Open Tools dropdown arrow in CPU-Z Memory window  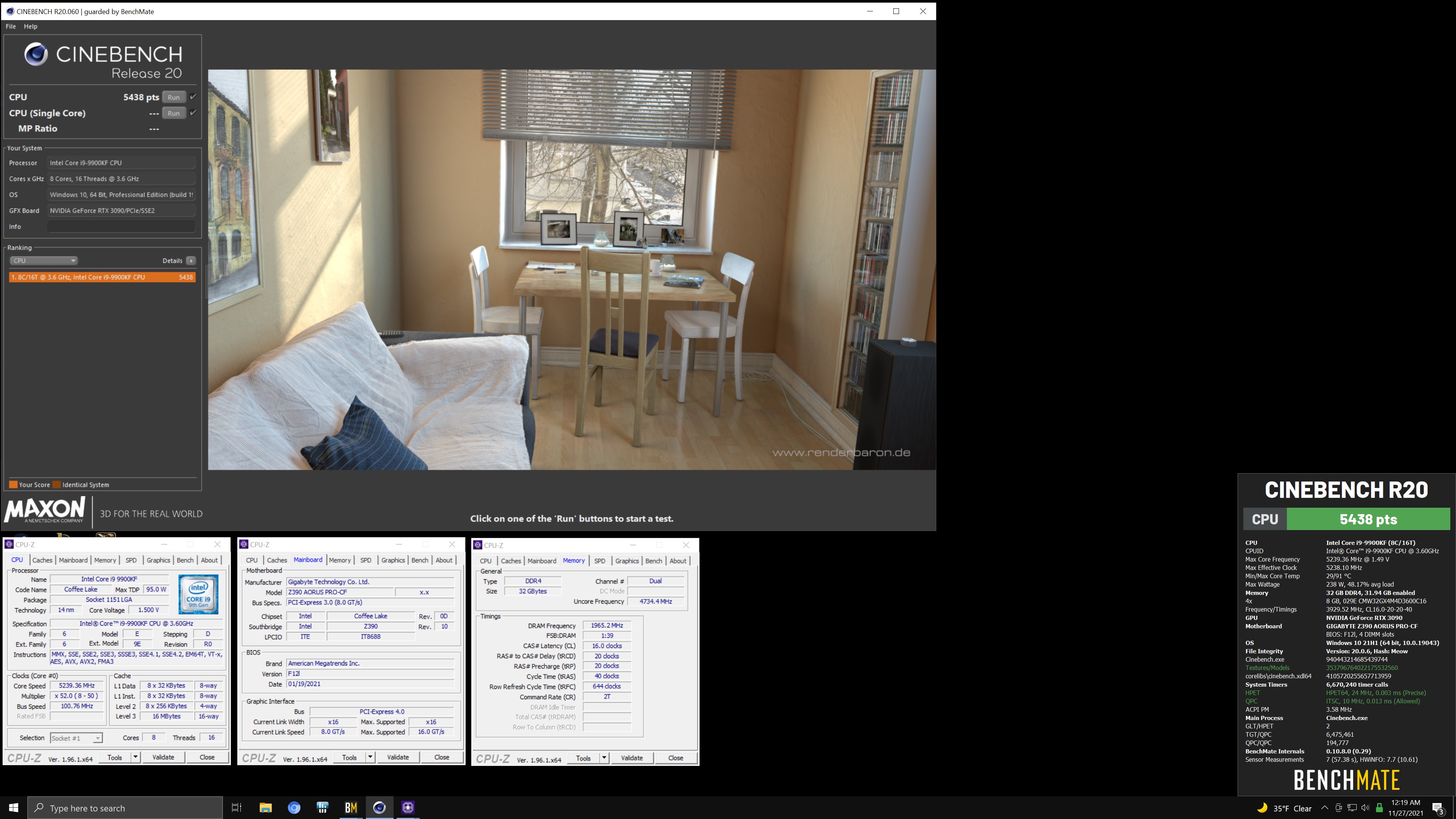[x=604, y=758]
